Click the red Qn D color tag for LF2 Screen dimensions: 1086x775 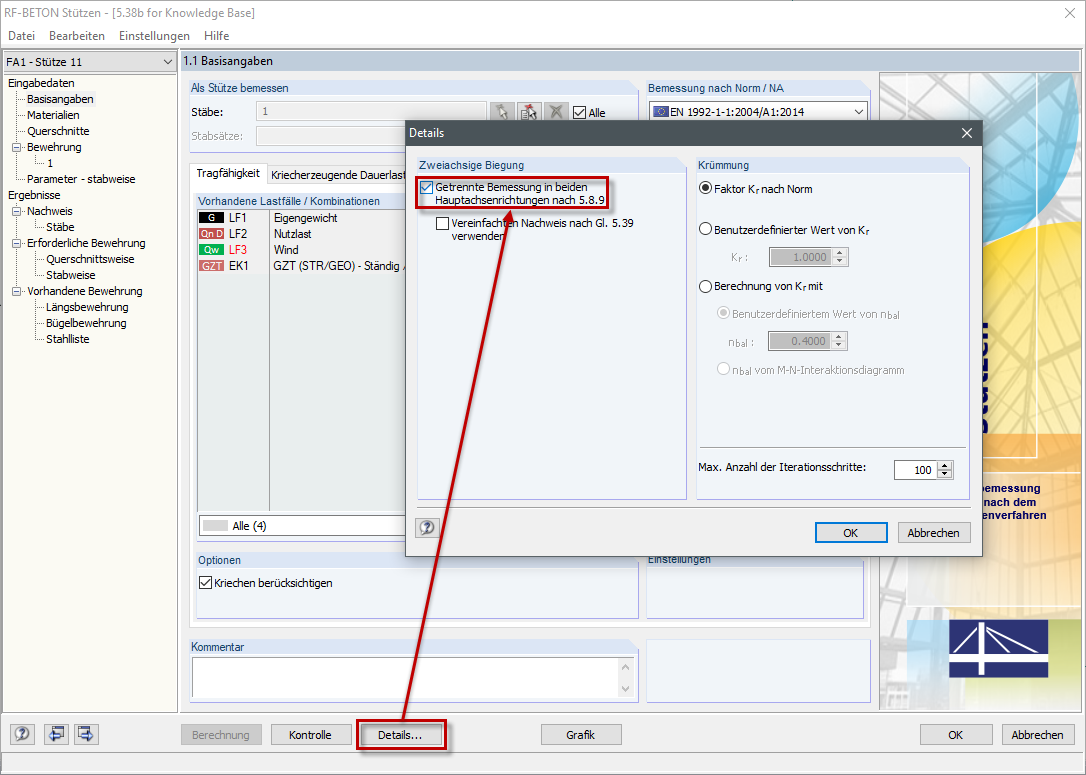pyautogui.click(x=211, y=234)
